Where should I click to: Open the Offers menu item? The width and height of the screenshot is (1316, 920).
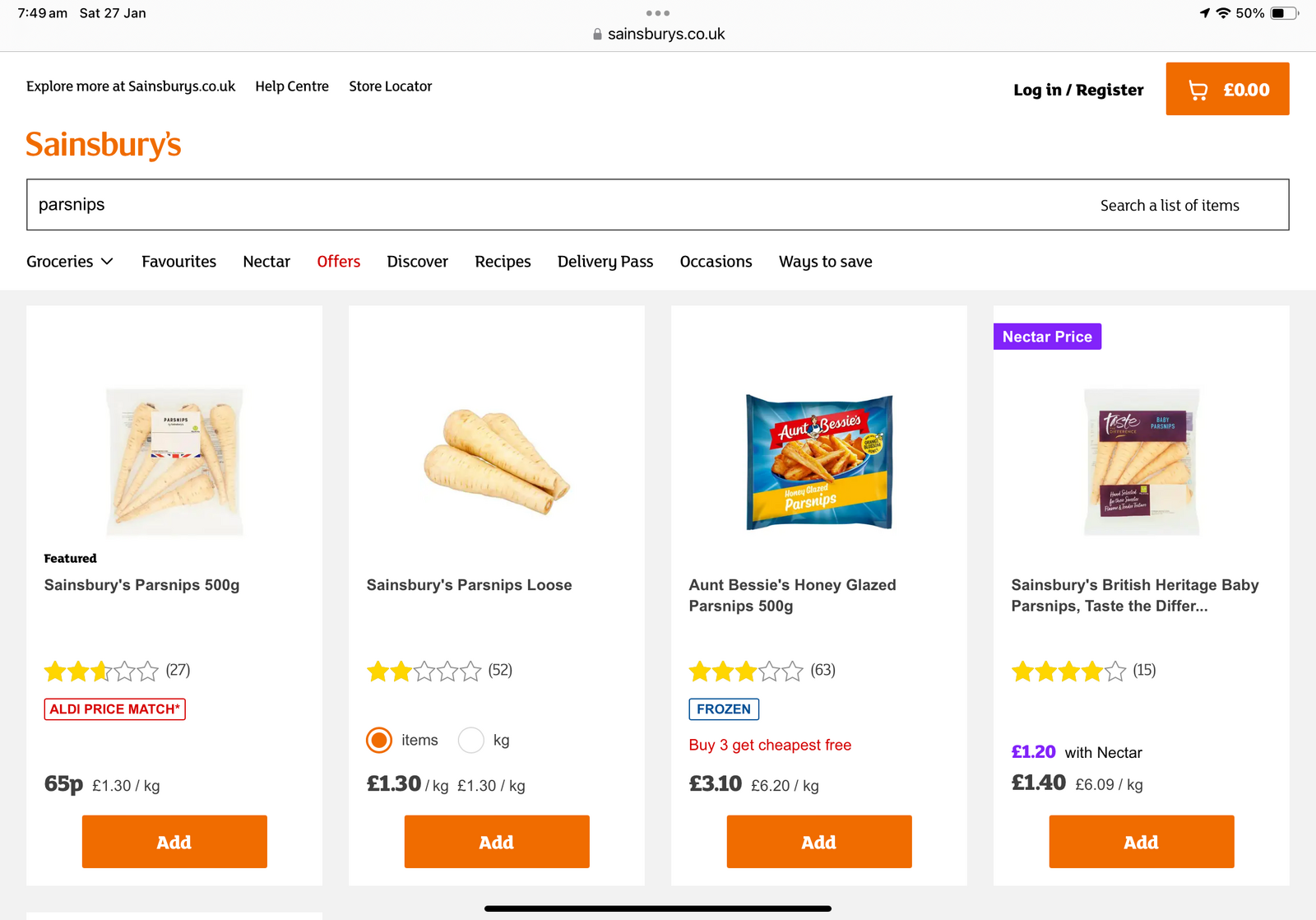(338, 262)
